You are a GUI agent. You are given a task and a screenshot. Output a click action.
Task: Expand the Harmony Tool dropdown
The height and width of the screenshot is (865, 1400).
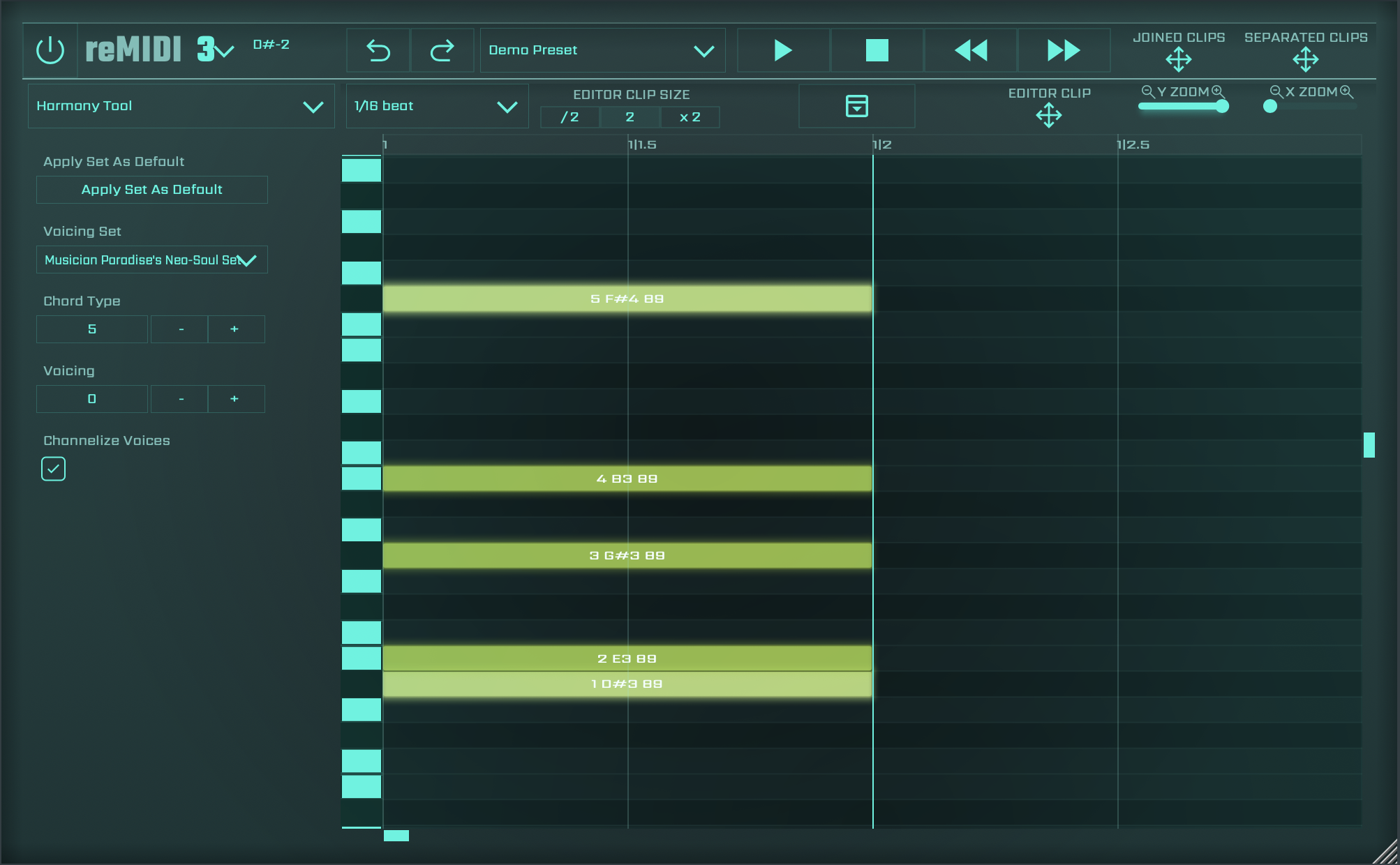coord(181,106)
